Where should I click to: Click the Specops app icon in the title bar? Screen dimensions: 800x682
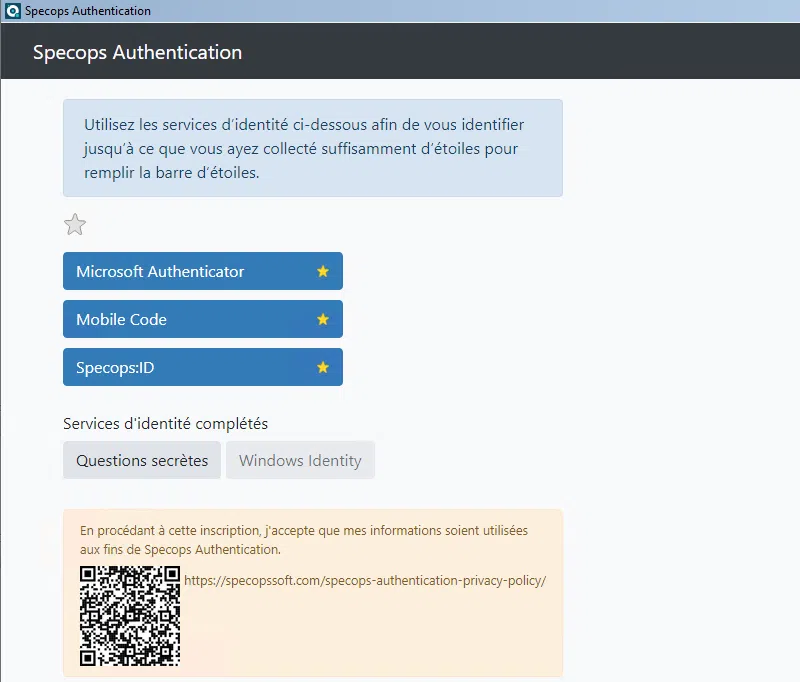coord(12,11)
